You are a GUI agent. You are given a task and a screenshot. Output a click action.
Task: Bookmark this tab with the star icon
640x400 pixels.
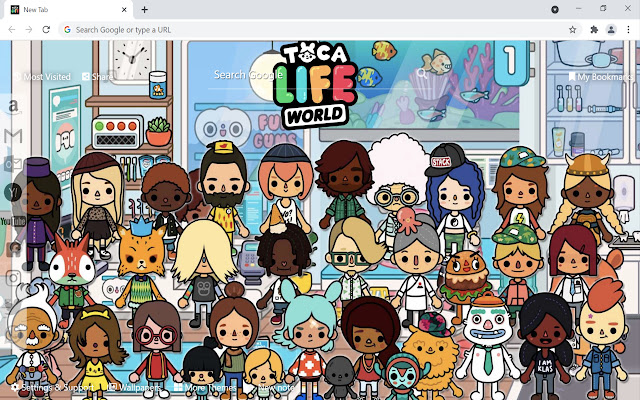coord(573,29)
